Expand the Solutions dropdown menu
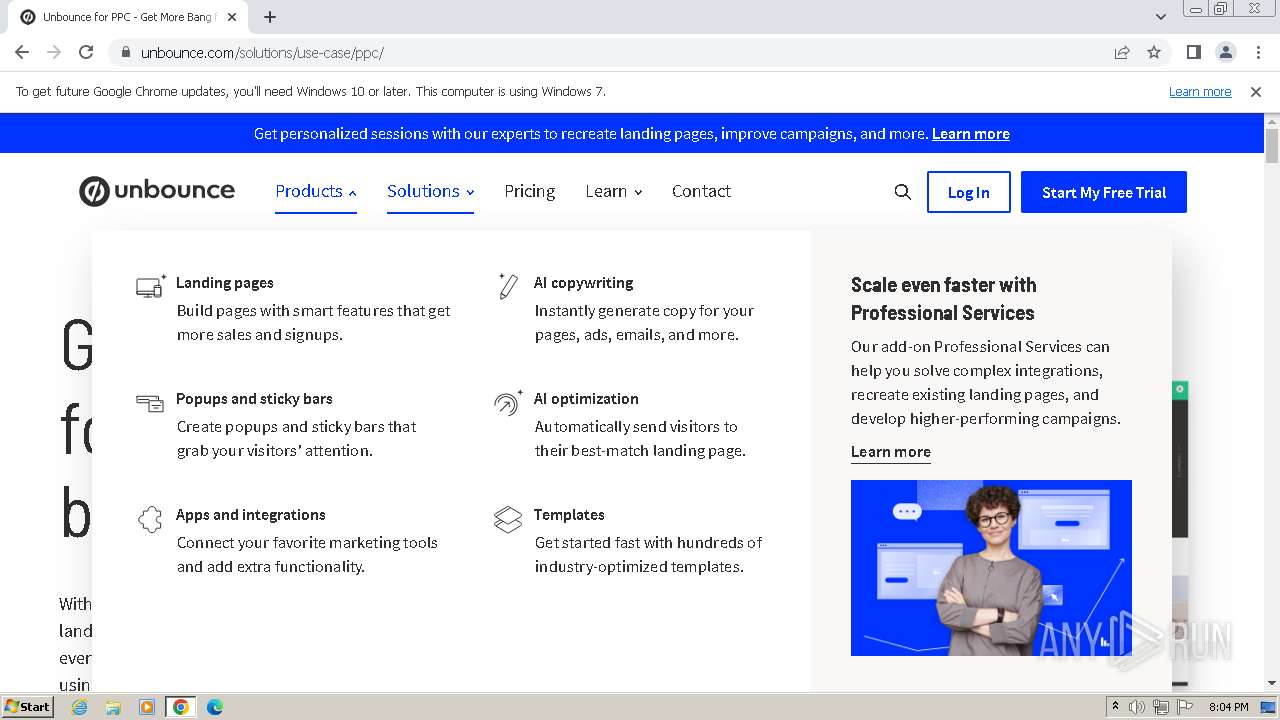The width and height of the screenshot is (1280, 720). pos(430,192)
